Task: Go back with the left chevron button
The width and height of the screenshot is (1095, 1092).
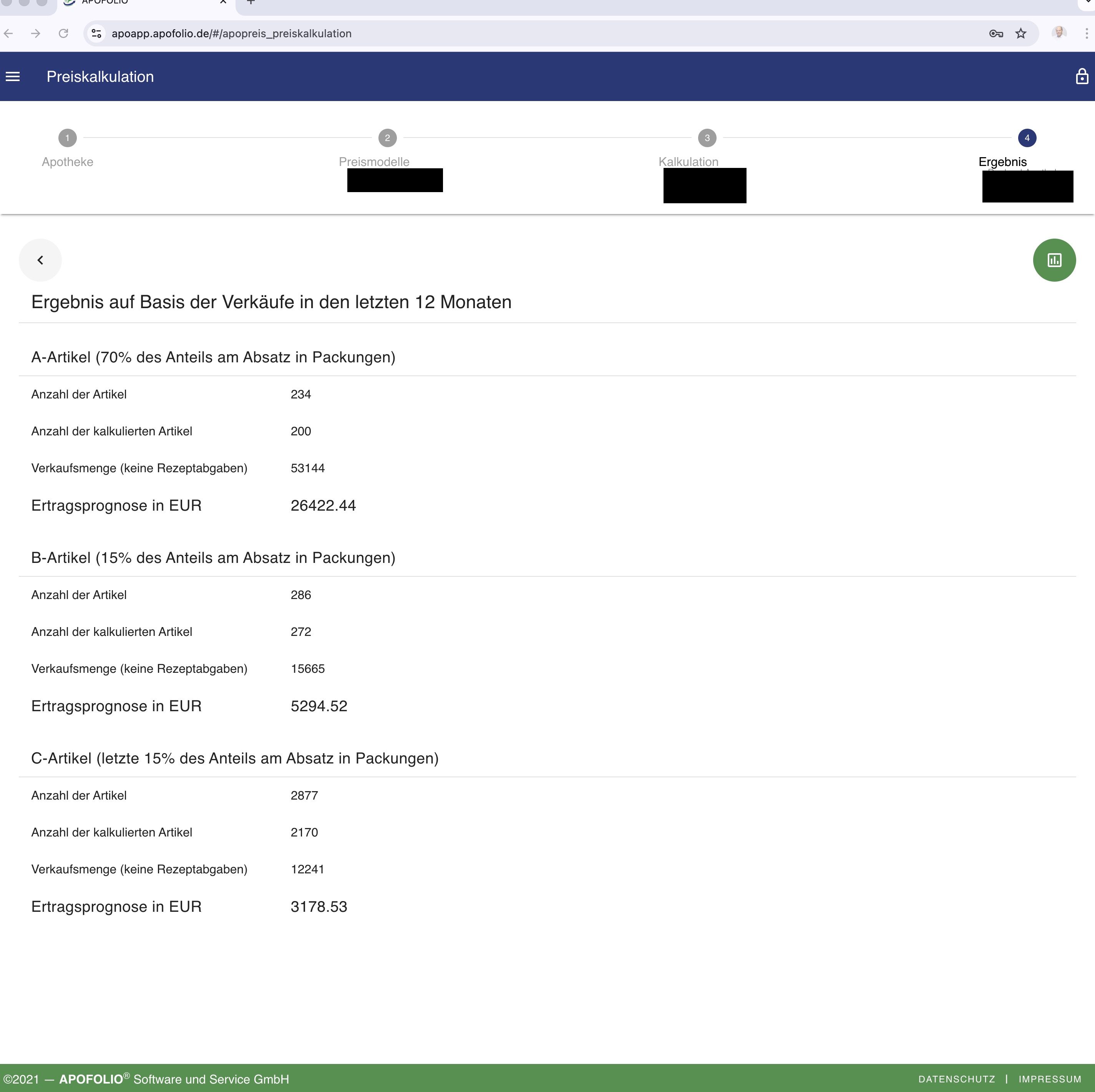Action: [x=40, y=260]
